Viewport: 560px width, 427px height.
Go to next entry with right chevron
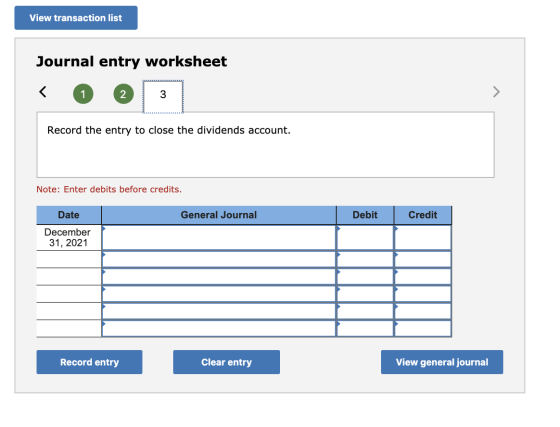click(x=496, y=92)
